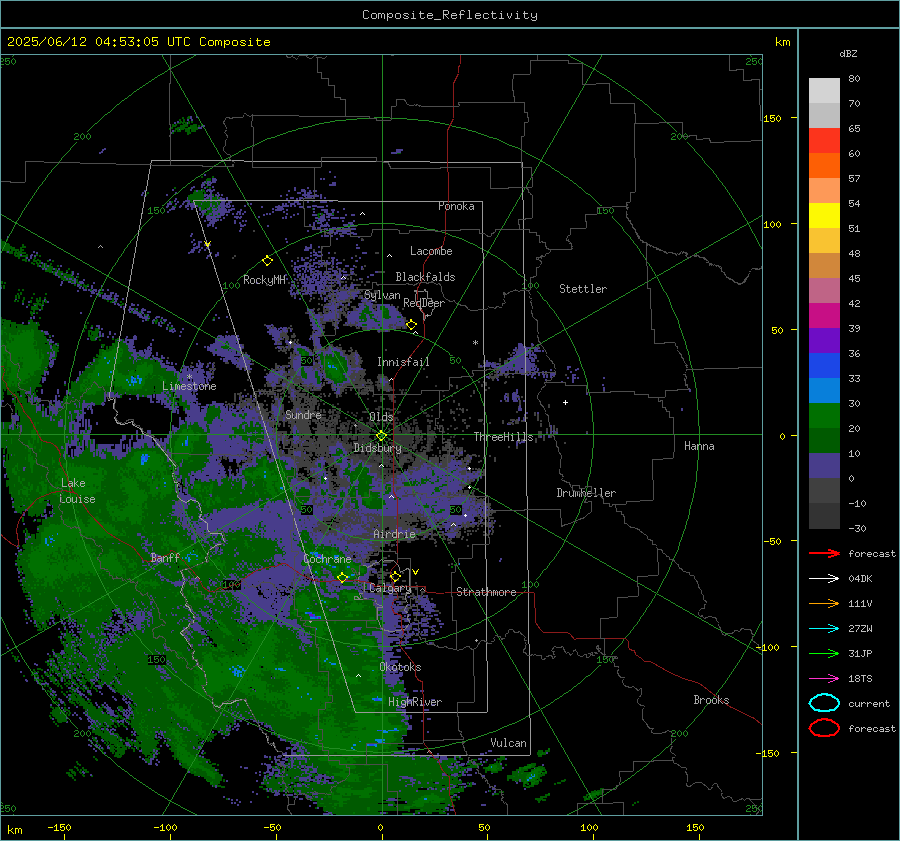Screen dimensions: 900x841
Task: Click the Drumheller city label
Action: point(586,493)
